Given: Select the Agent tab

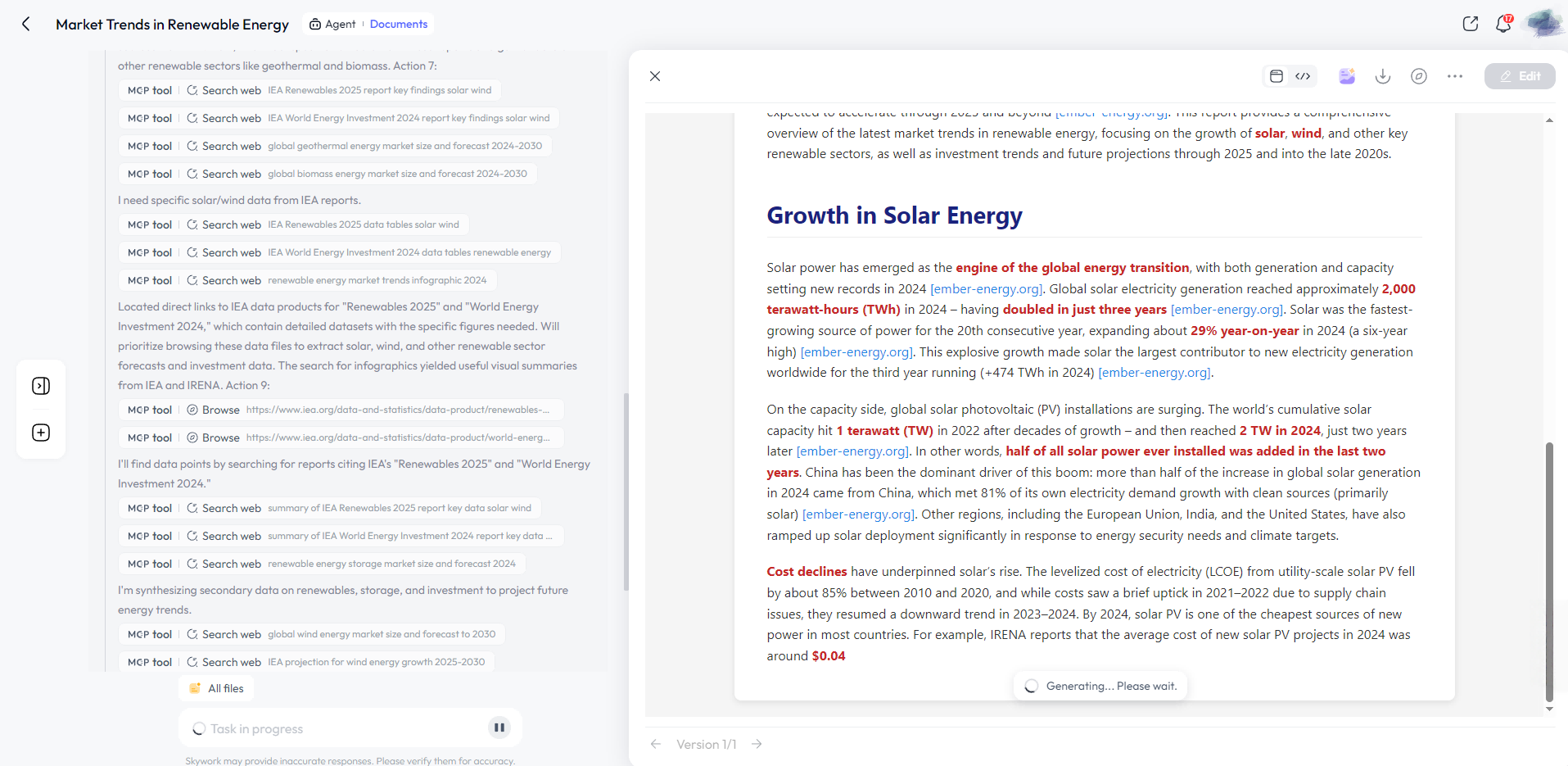Looking at the screenshot, I should (x=332, y=24).
